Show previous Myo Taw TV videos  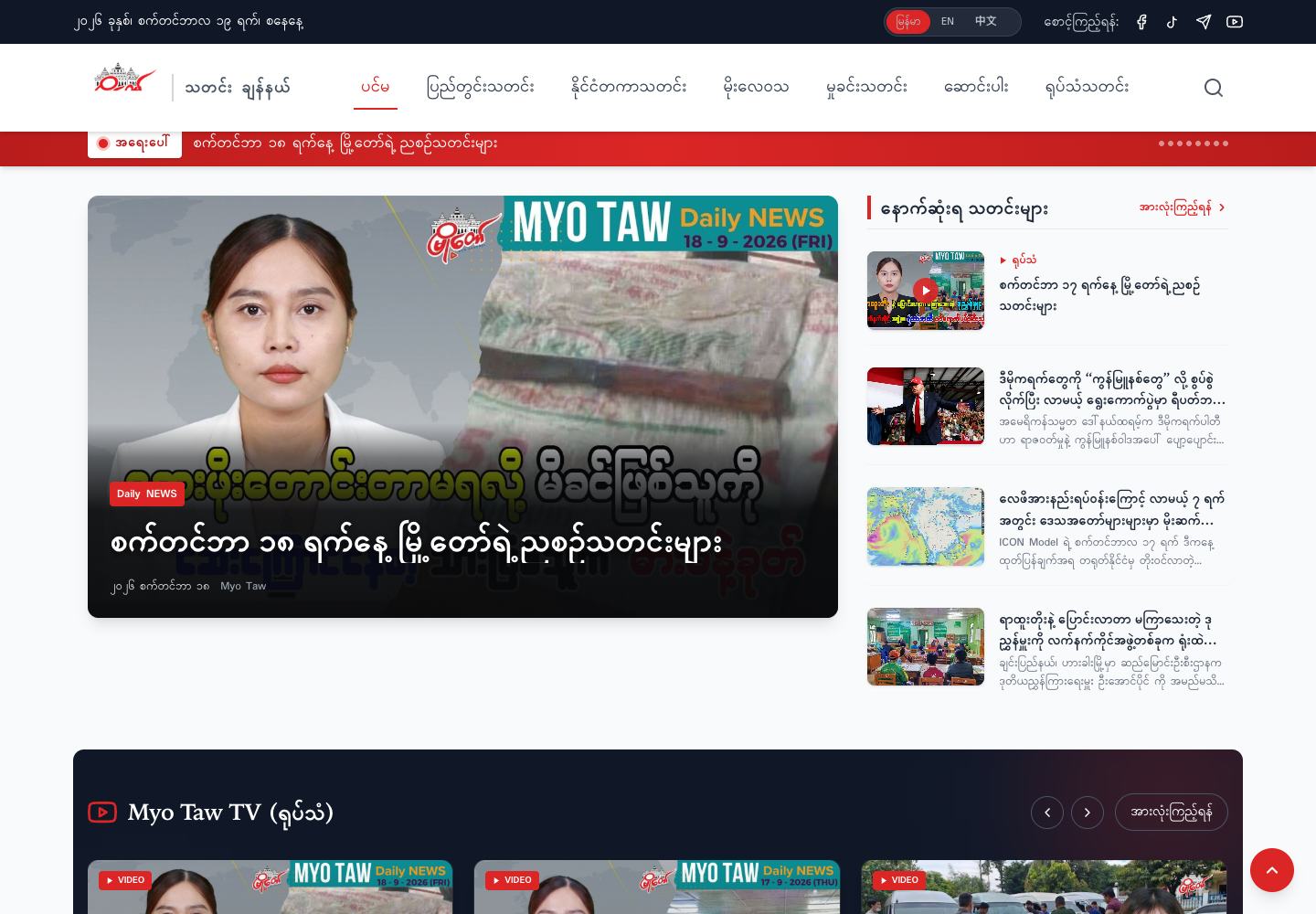[1047, 813]
